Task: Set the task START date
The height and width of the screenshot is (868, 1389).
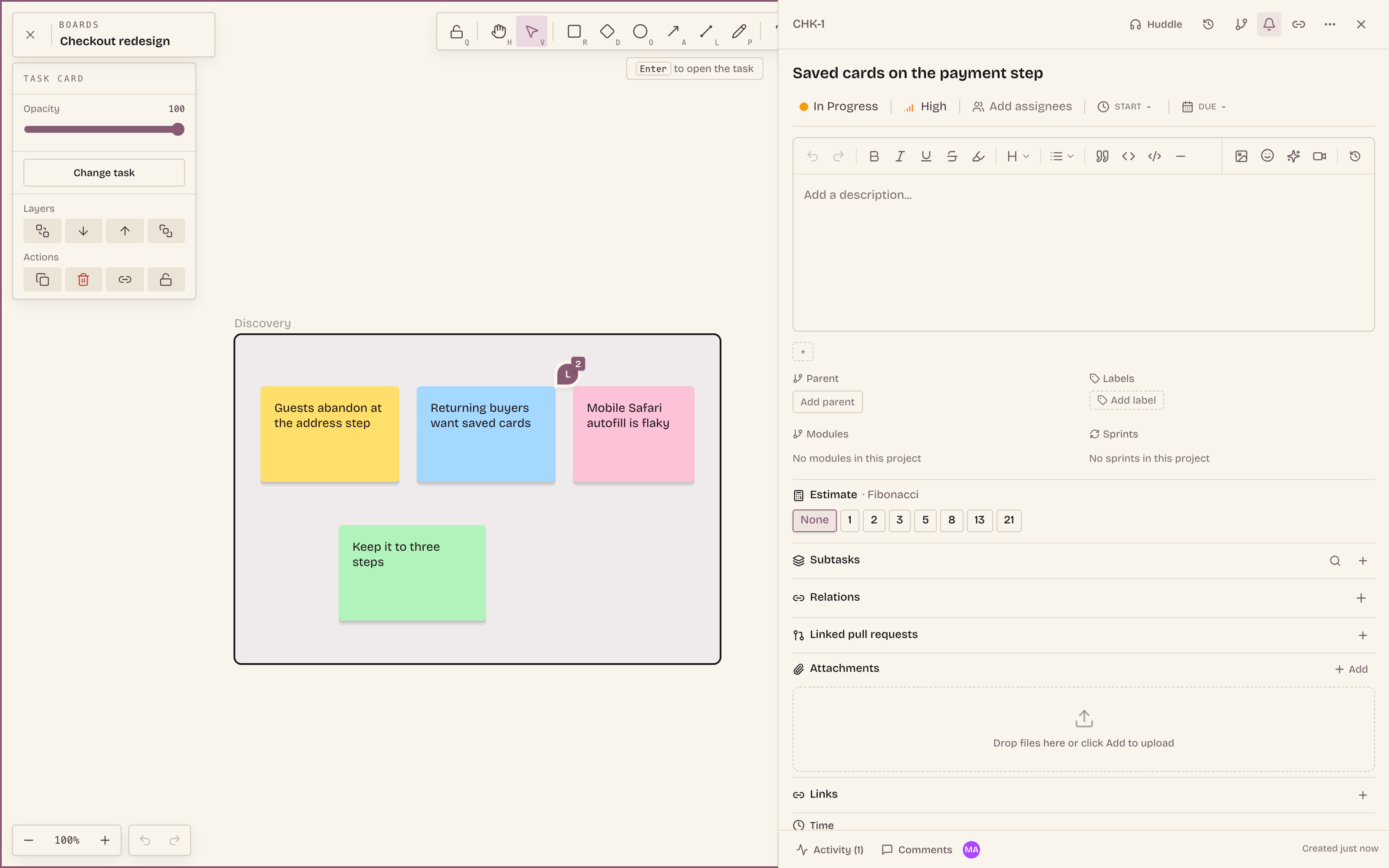Action: tap(1124, 107)
